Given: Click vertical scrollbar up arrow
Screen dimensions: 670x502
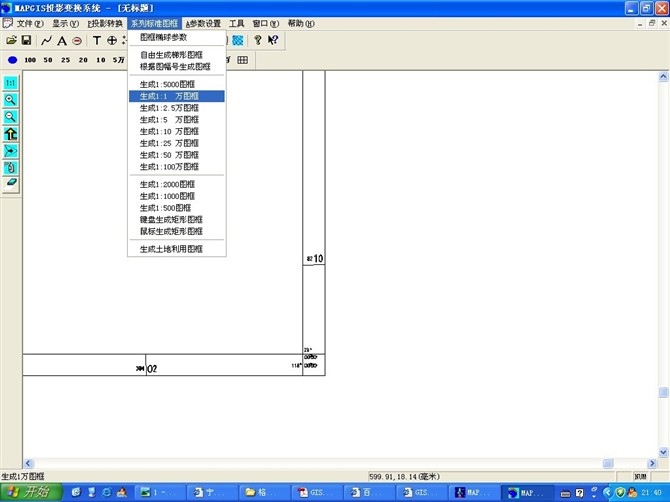Looking at the screenshot, I should [x=663, y=76].
